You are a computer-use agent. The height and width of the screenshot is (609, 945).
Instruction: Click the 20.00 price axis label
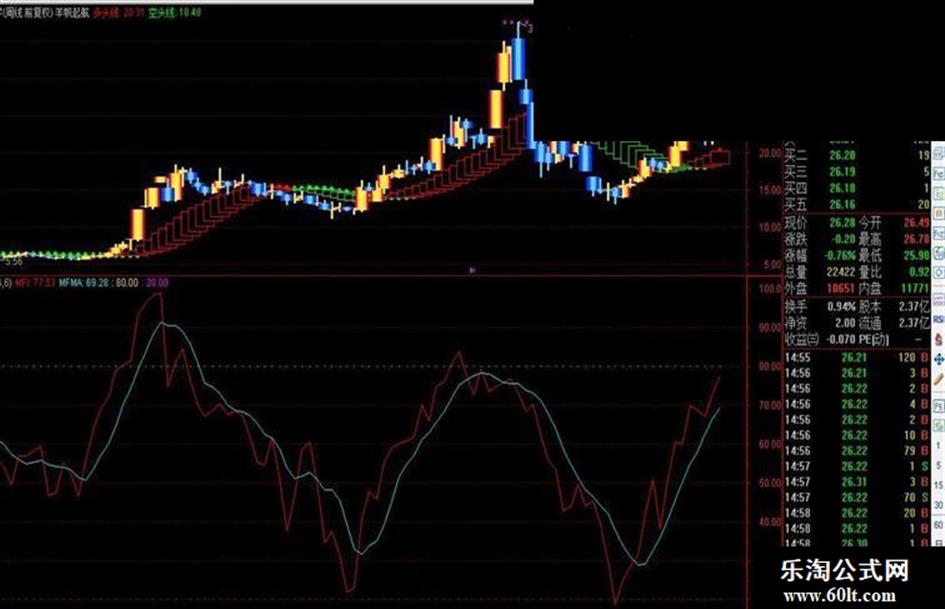pyautogui.click(x=770, y=153)
